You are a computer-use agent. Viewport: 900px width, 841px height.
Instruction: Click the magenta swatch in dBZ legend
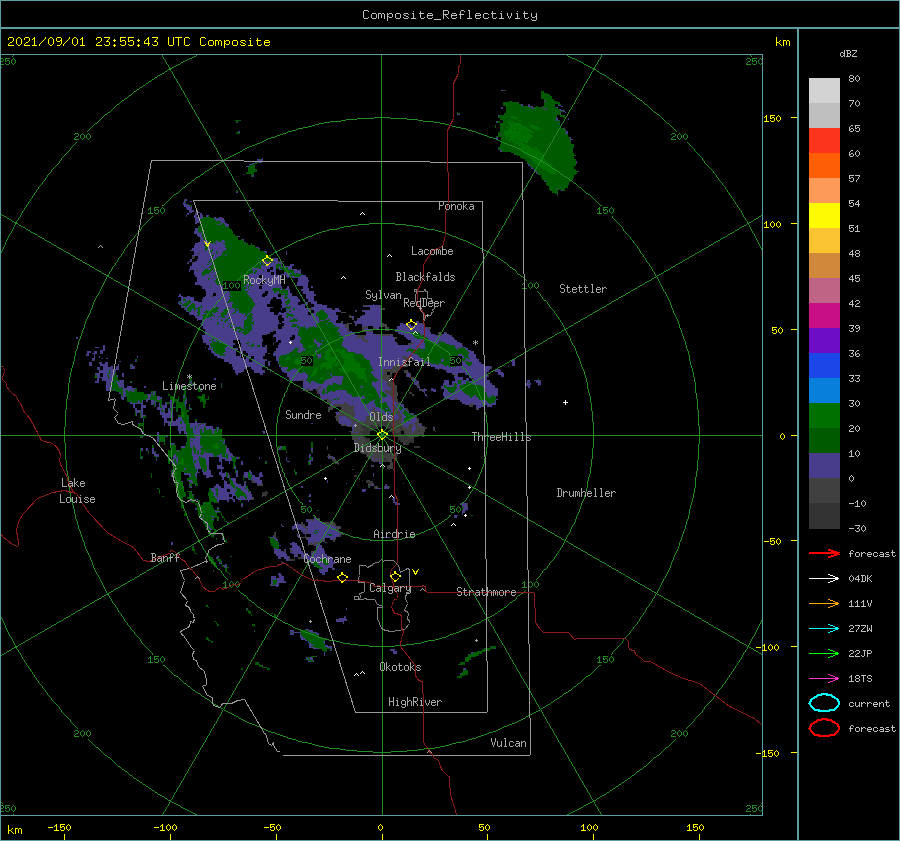(824, 315)
